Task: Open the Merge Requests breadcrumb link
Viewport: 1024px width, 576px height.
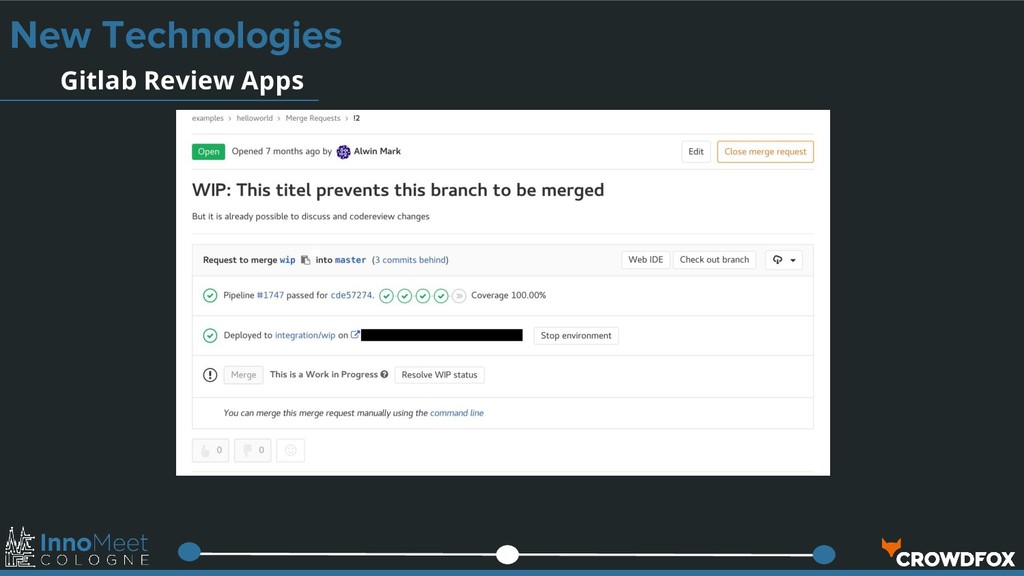Action: (x=313, y=118)
